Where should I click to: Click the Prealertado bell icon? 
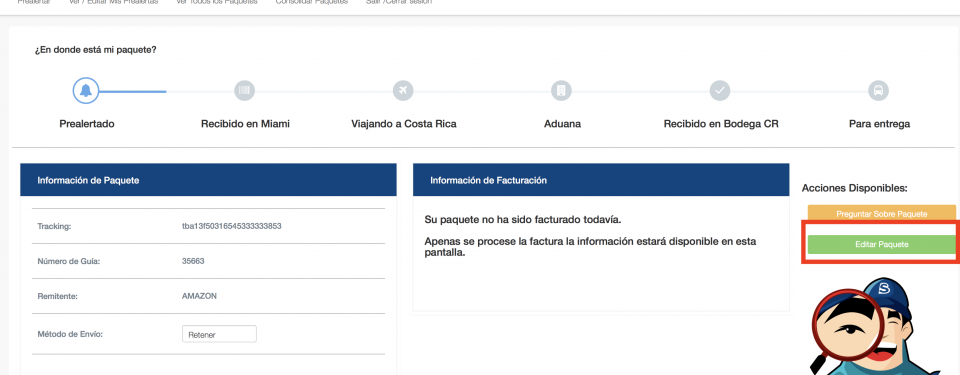pos(86,91)
